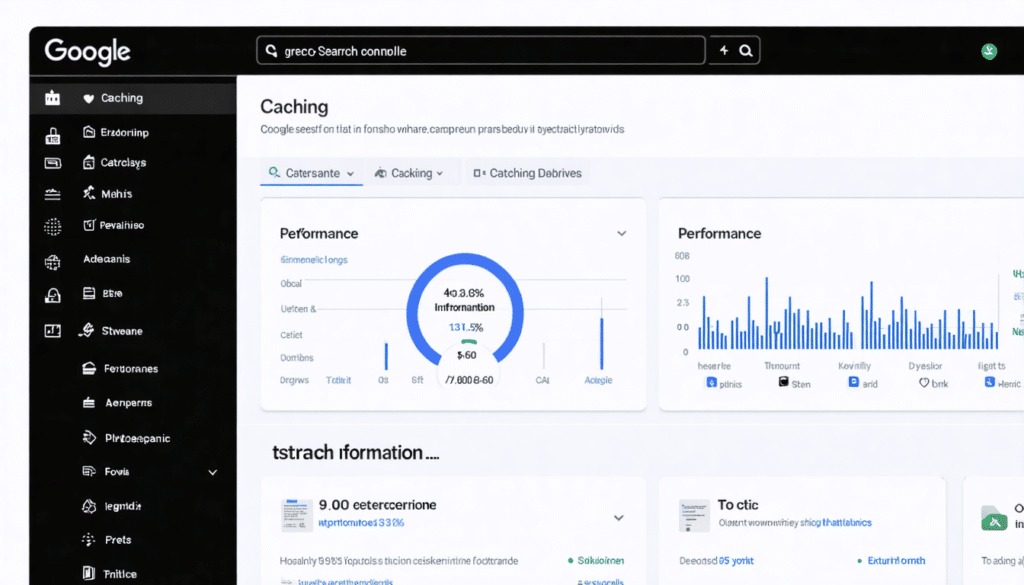The image size is (1024, 585).
Task: Open Btre sidebar item
Action: point(112,293)
